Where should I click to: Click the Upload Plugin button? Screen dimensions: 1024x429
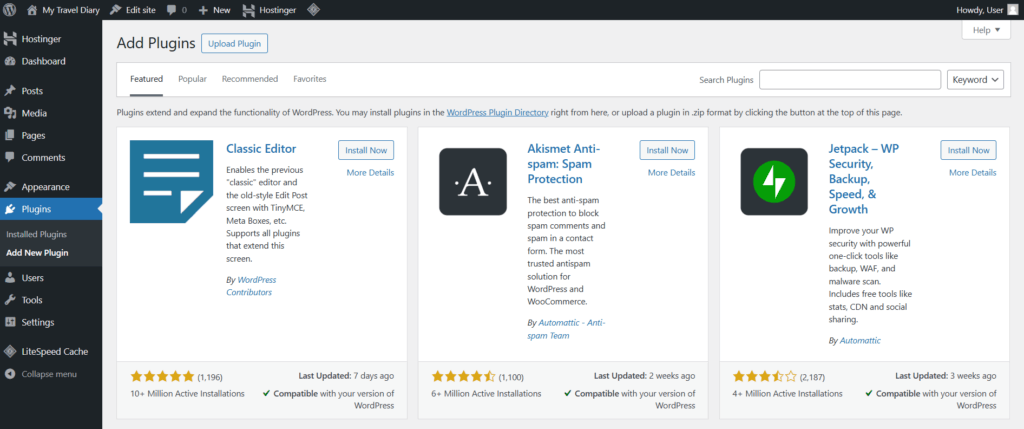[234, 43]
